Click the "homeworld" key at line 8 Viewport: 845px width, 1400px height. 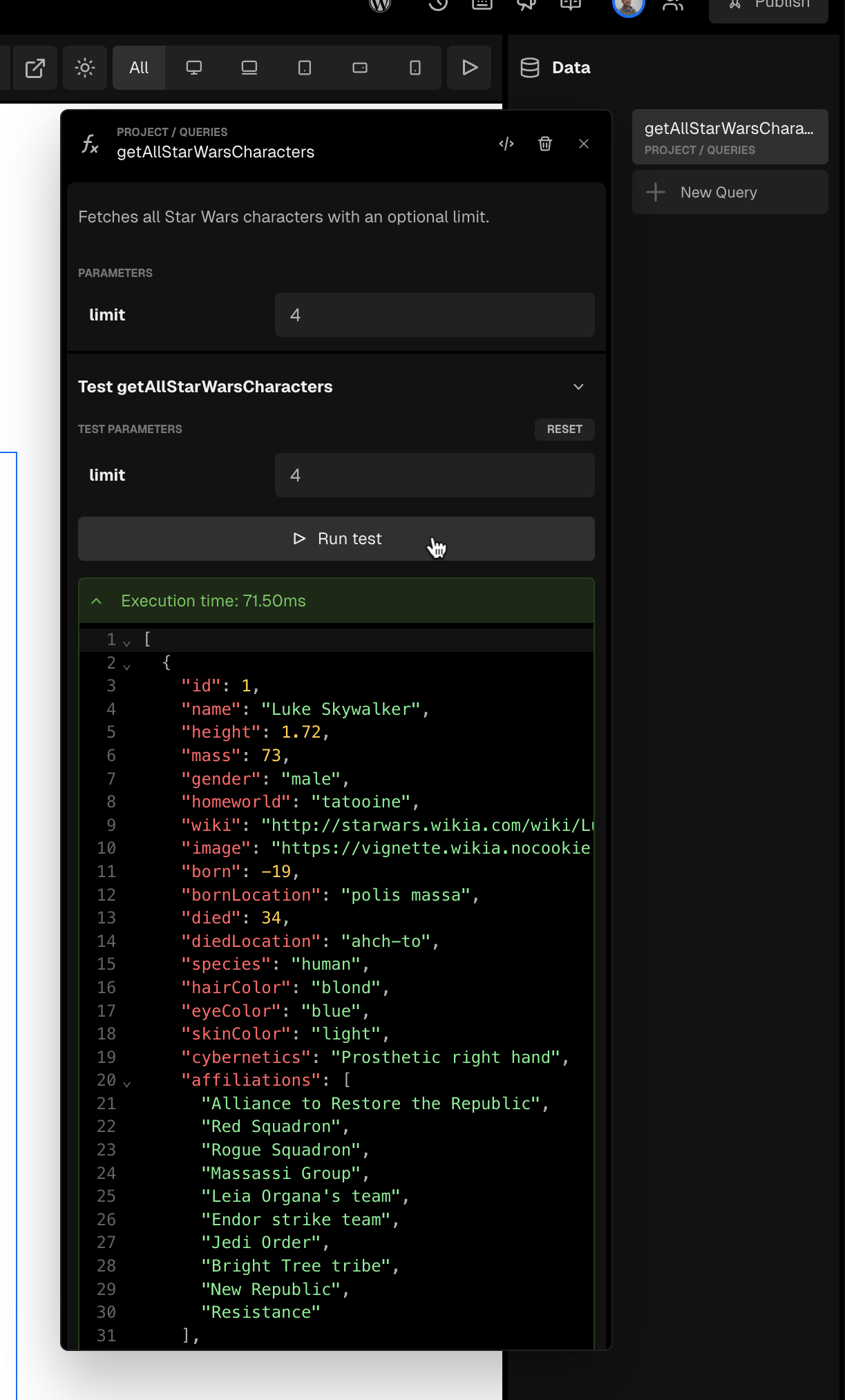pos(236,802)
